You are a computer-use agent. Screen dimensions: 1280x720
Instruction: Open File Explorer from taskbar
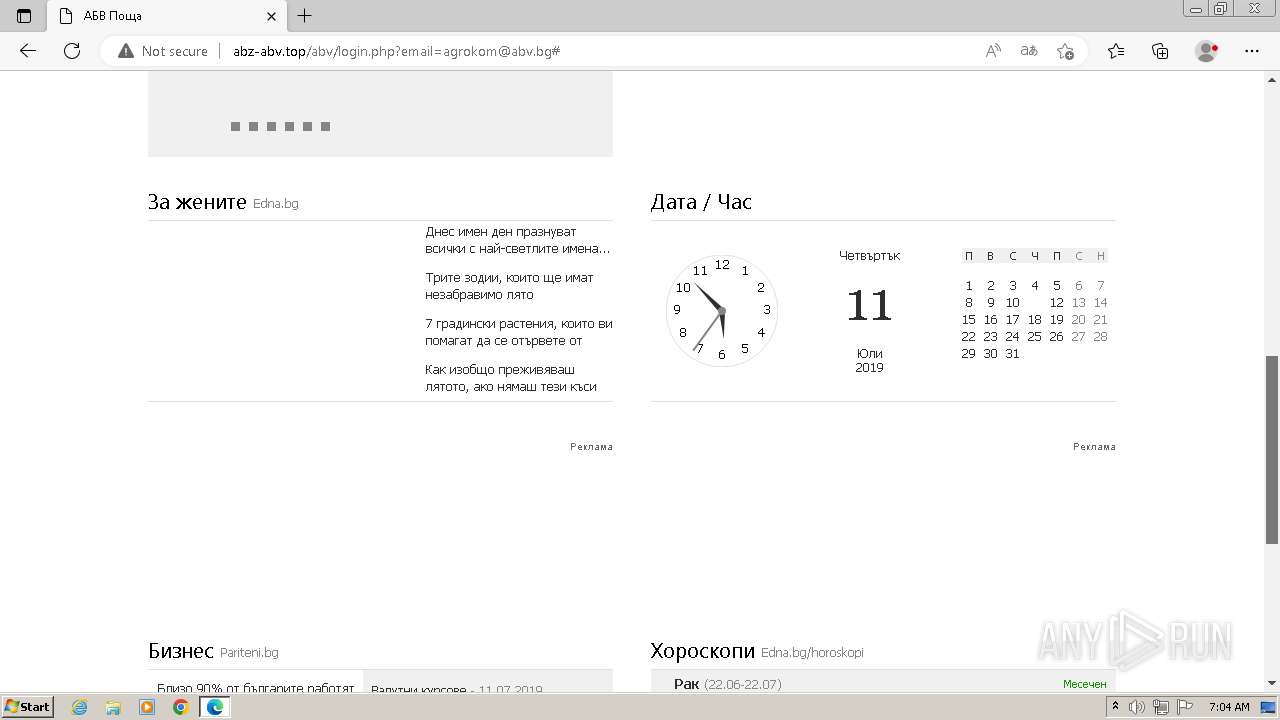tap(113, 707)
